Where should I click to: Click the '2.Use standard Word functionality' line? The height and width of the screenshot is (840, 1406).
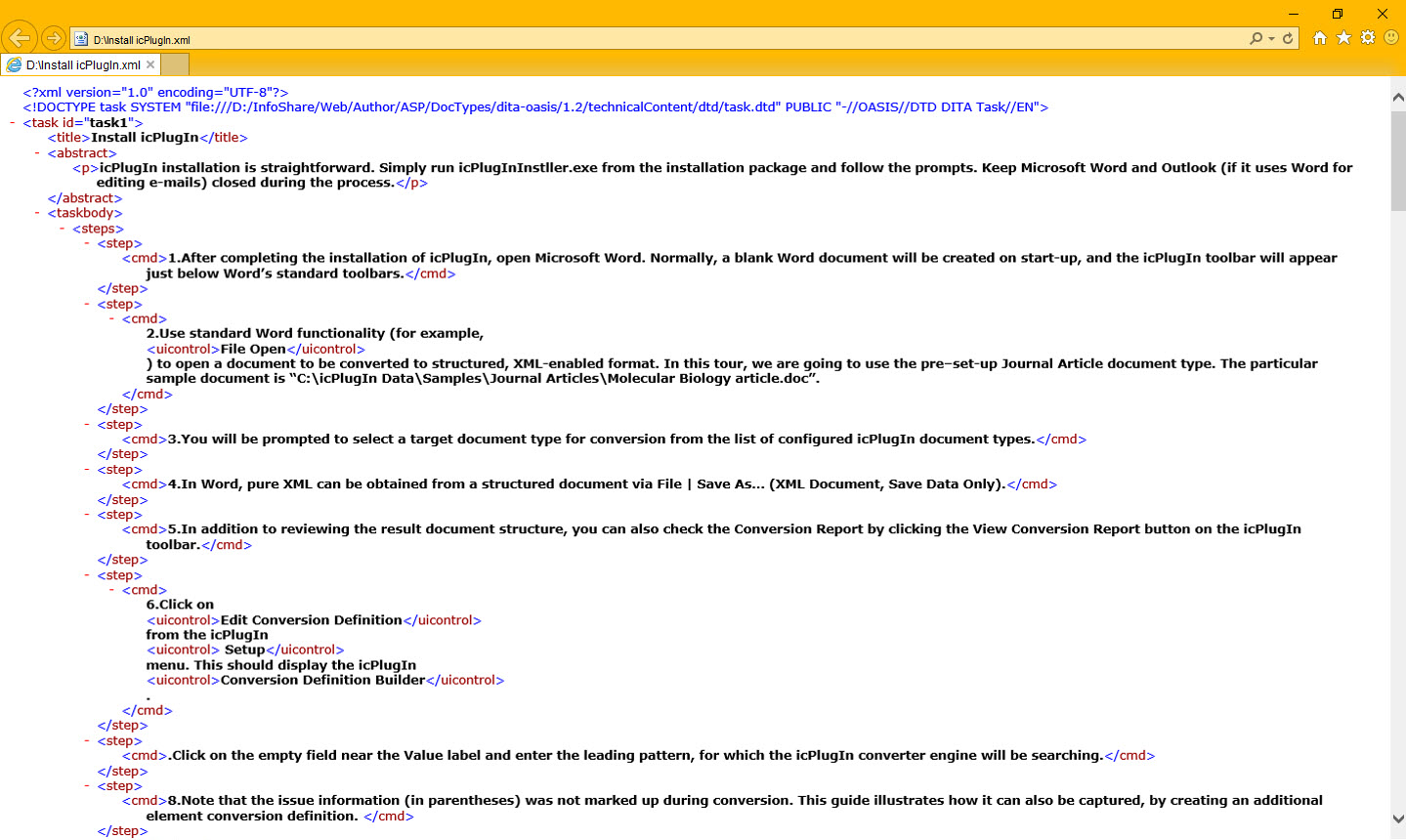pyautogui.click(x=315, y=333)
